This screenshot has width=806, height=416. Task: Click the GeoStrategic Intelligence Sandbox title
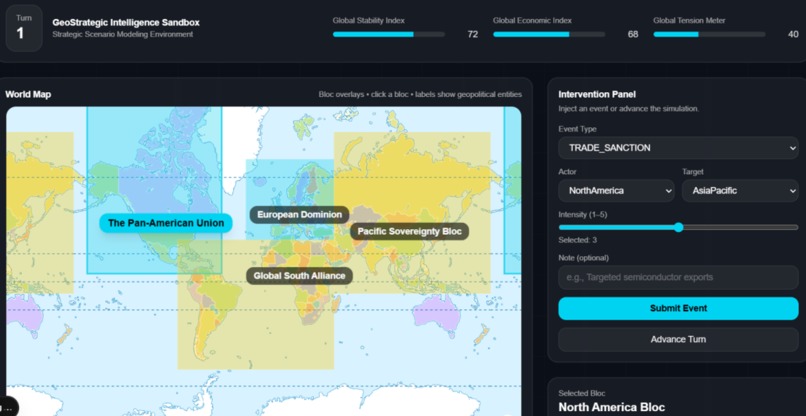[126, 23]
